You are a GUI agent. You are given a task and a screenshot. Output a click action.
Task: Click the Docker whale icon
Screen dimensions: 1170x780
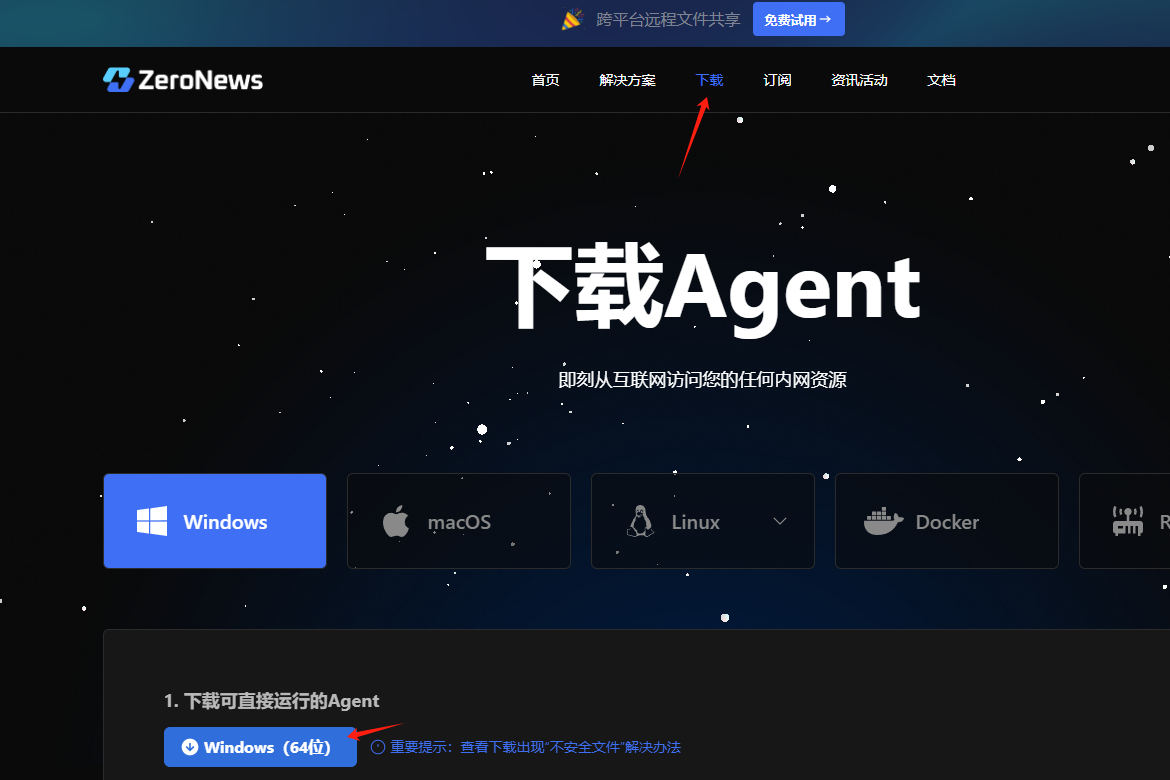click(883, 521)
